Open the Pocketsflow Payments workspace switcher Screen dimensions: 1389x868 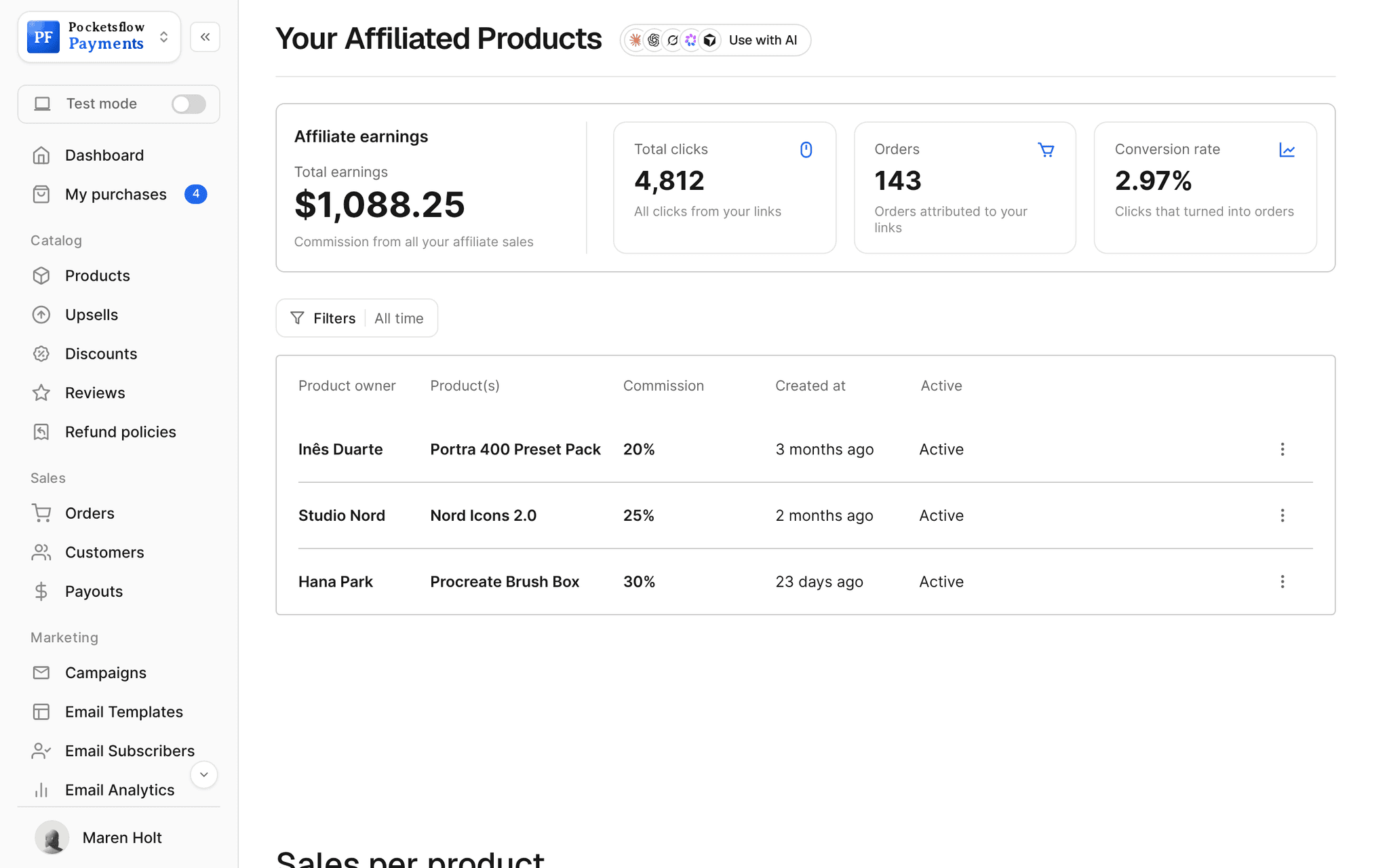(99, 37)
